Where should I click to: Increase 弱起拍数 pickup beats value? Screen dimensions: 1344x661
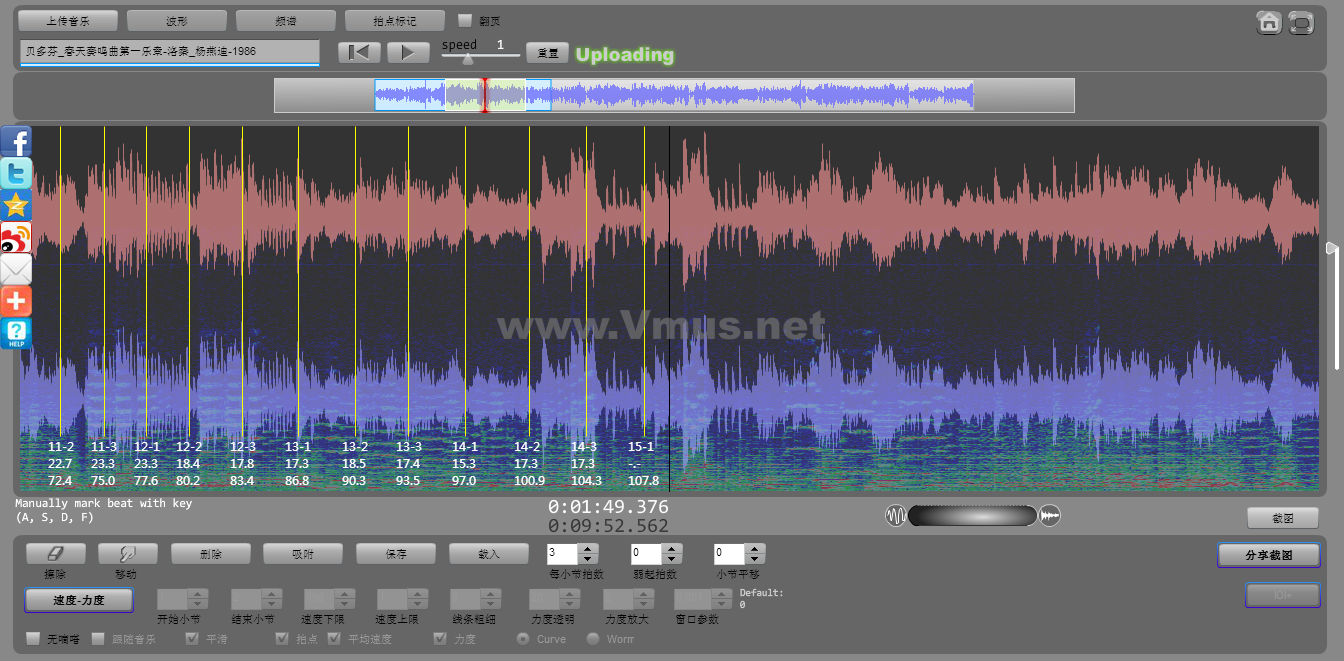672,549
